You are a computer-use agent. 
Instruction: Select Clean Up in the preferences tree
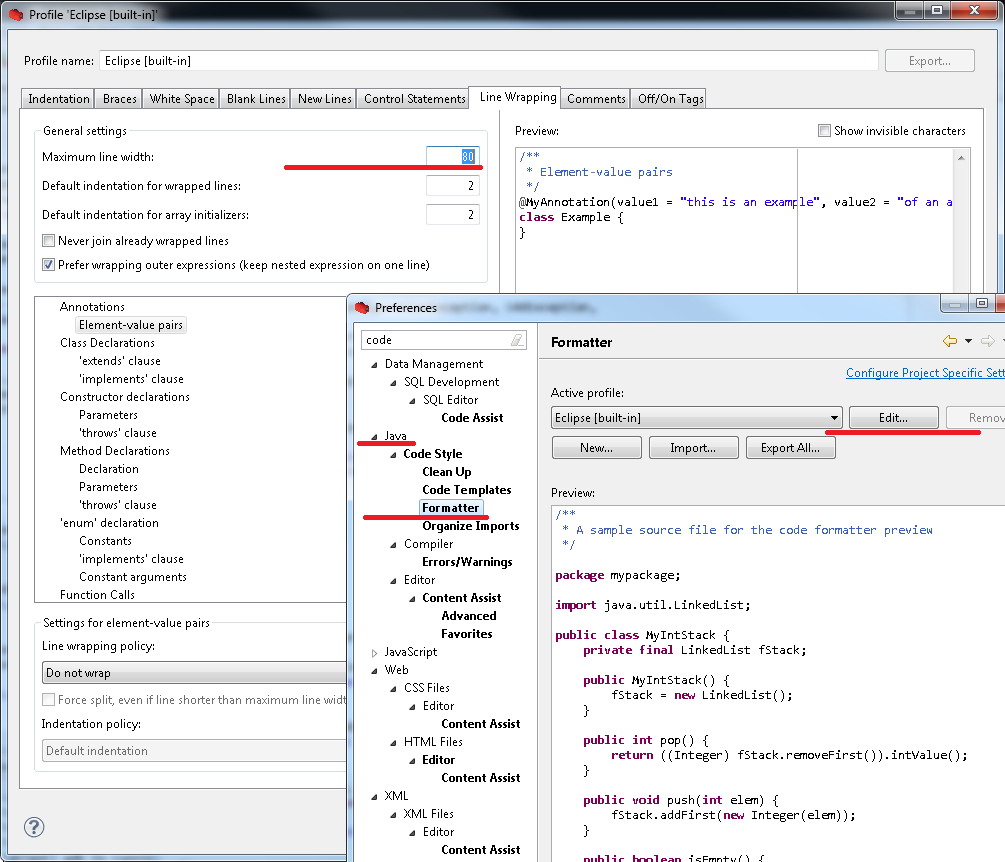447,472
